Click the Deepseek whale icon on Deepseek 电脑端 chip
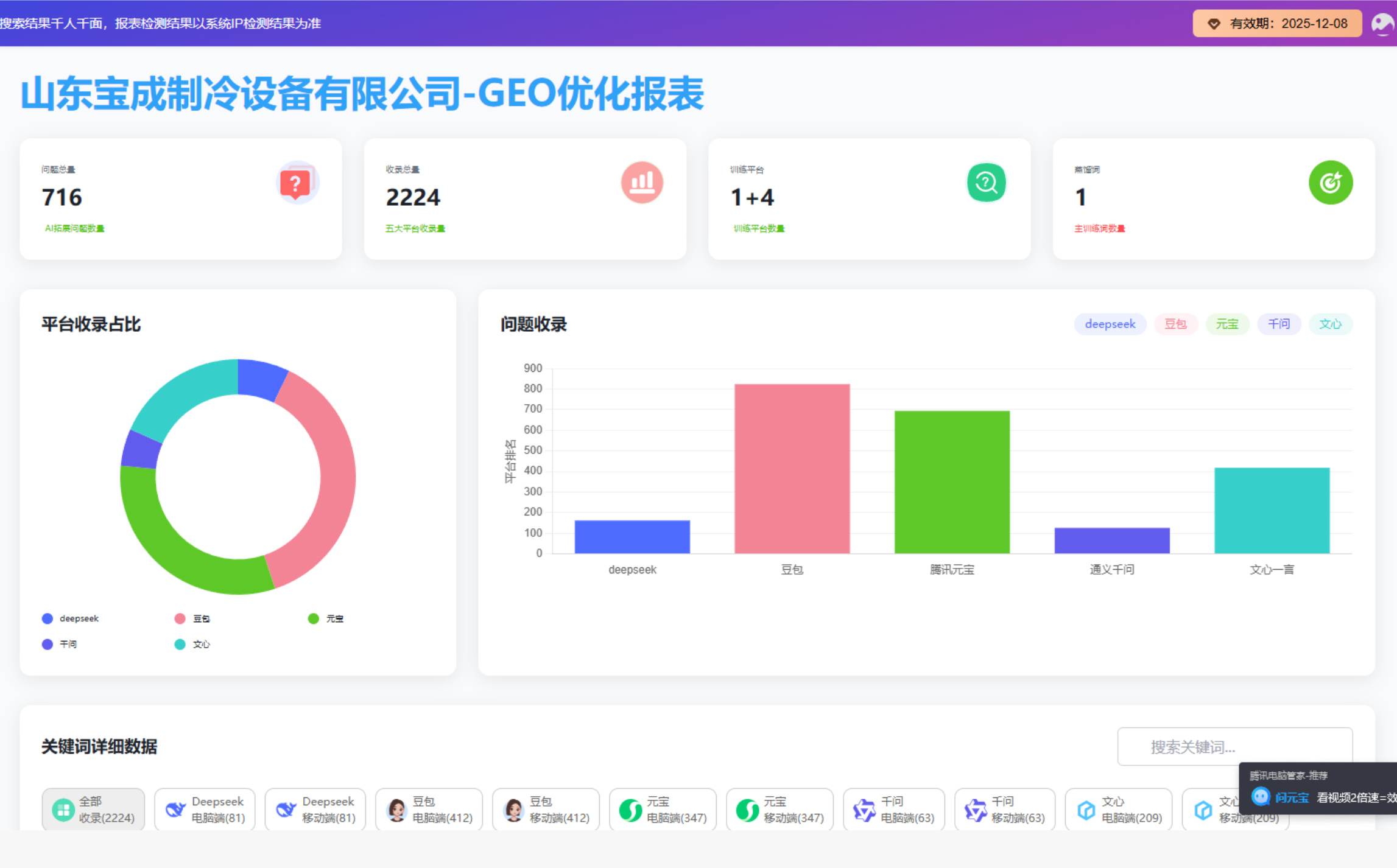 coord(175,809)
